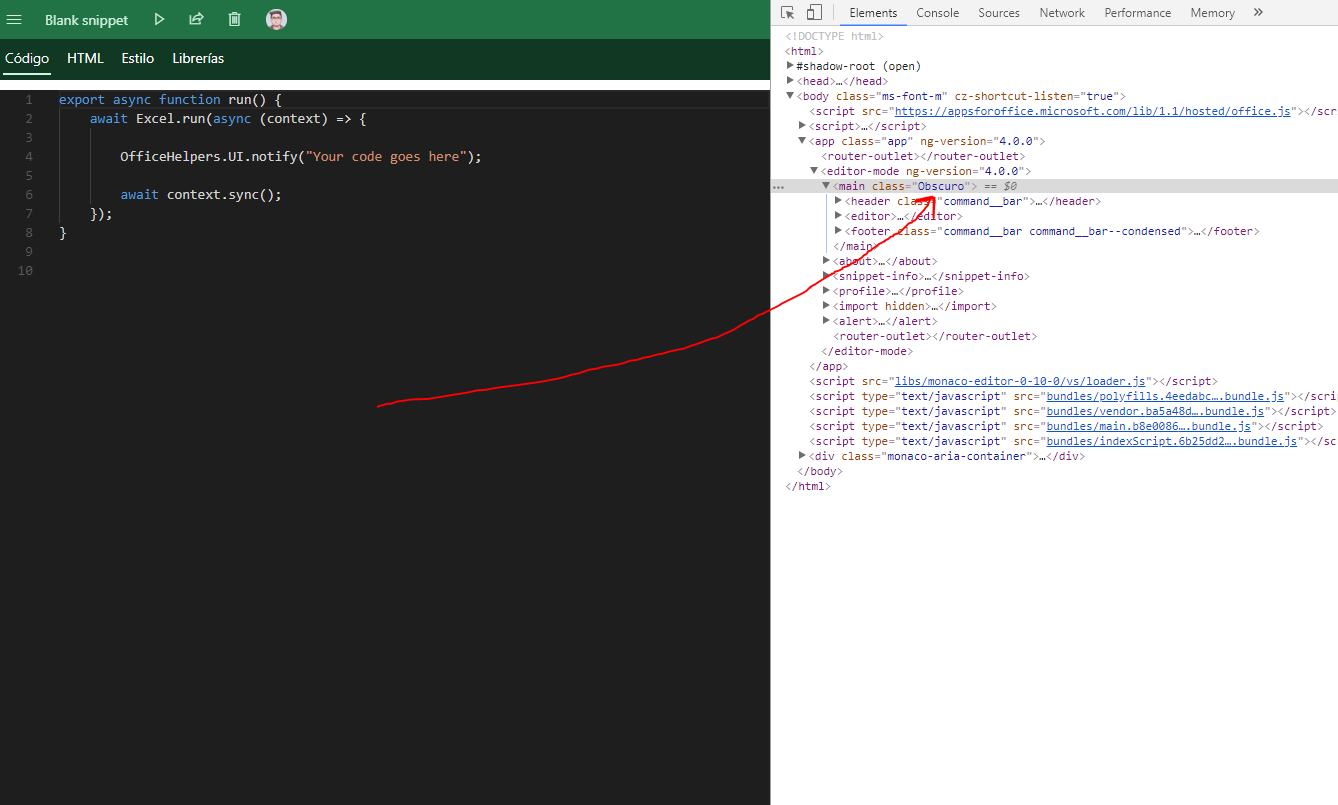Open the Librerías tab

(198, 58)
